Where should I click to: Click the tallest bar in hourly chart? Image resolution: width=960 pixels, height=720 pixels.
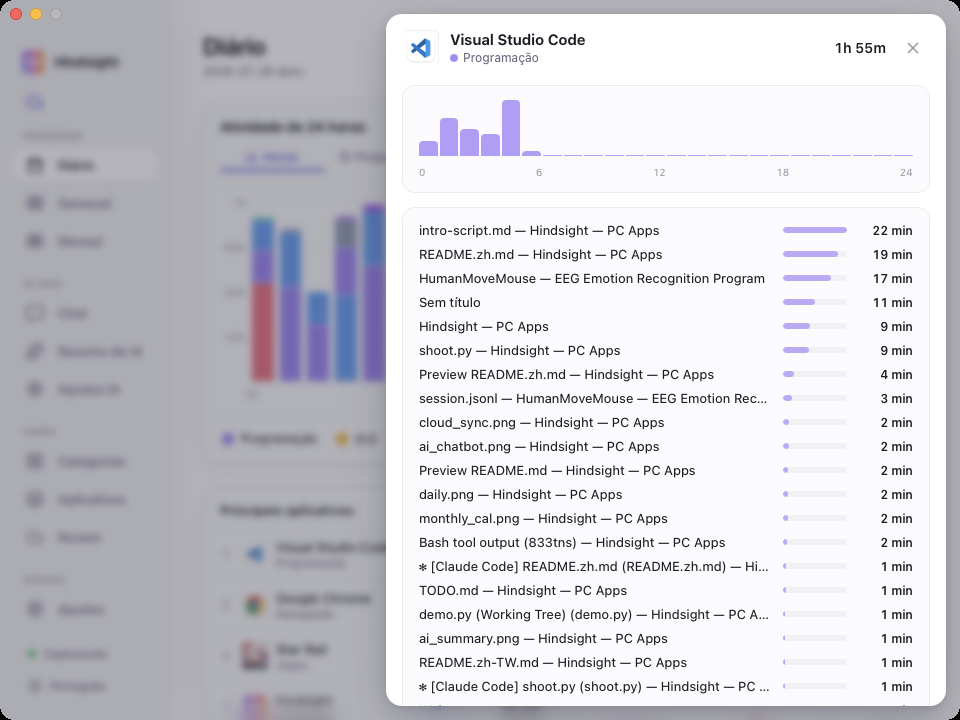[511, 128]
